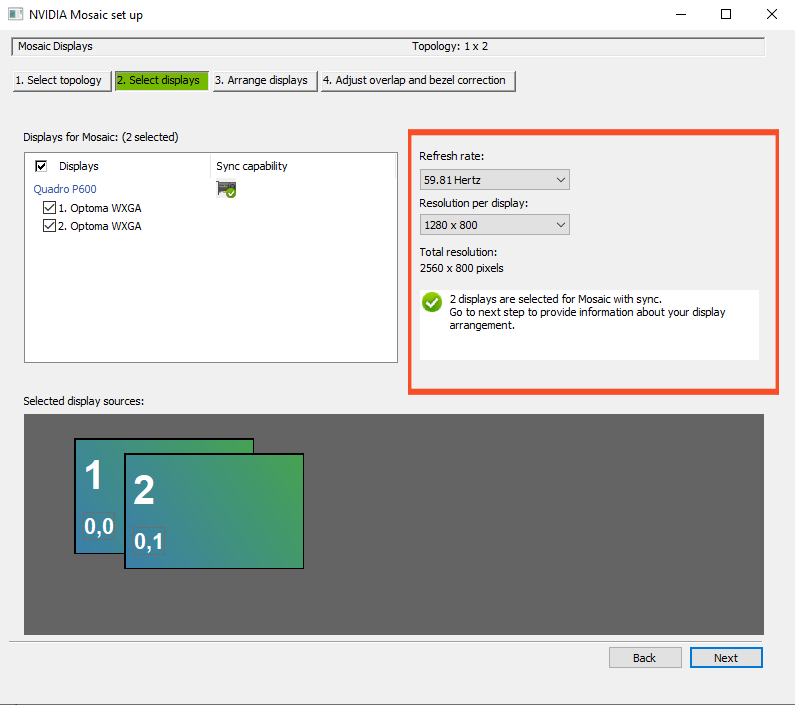Click the Next button
Image resolution: width=795 pixels, height=705 pixels.
[726, 658]
